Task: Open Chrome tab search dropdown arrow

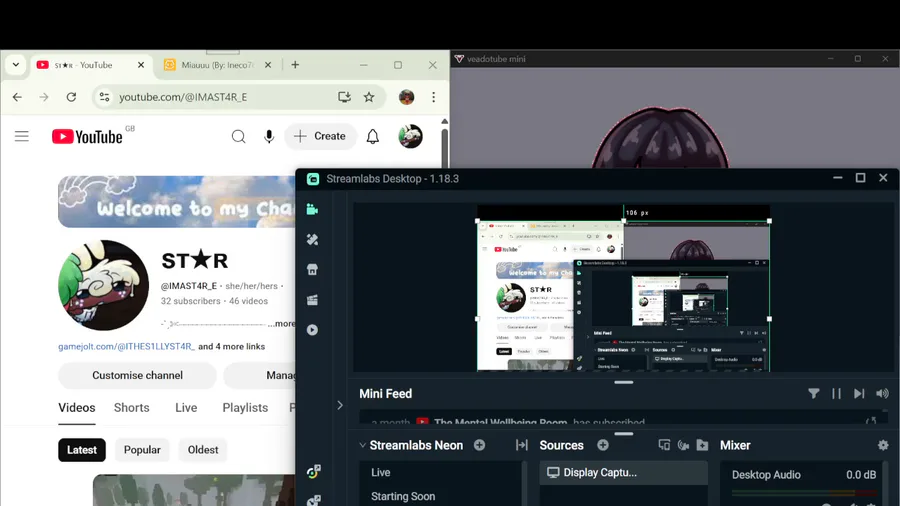Action: pos(15,65)
